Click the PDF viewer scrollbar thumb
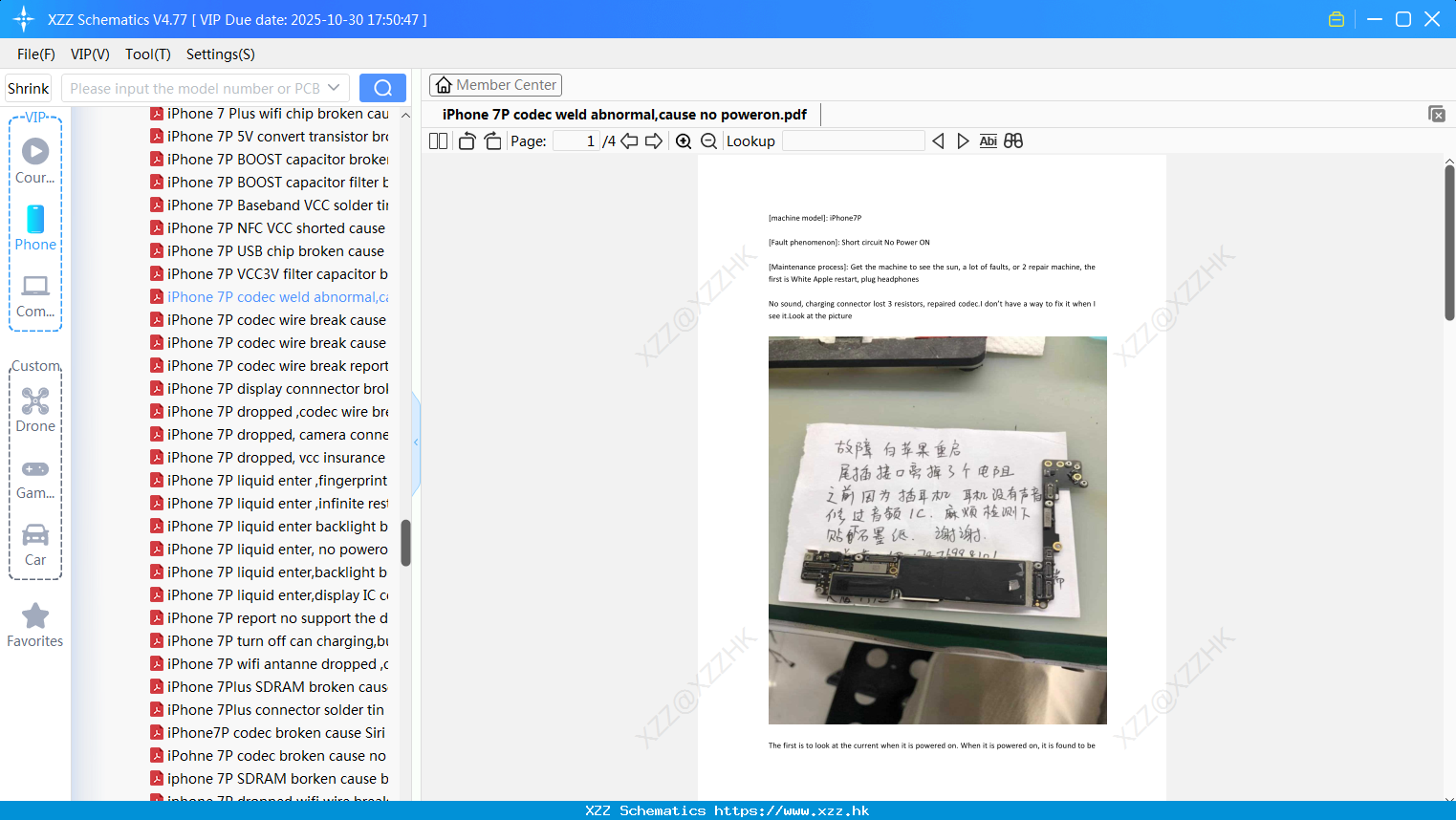The width and height of the screenshot is (1456, 820). pos(1449,242)
